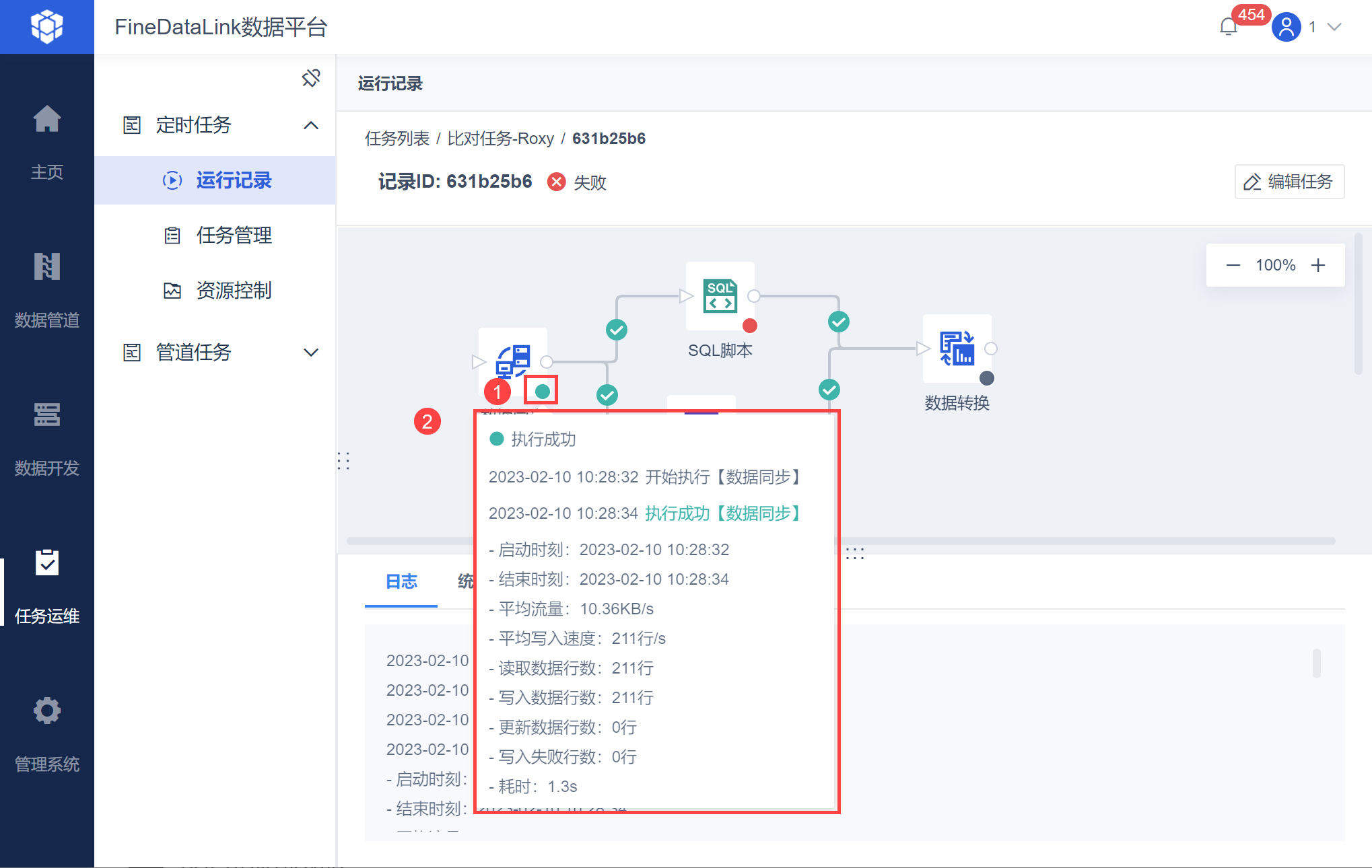
Task: Open 任务管理 in the side menu
Action: pos(234,236)
